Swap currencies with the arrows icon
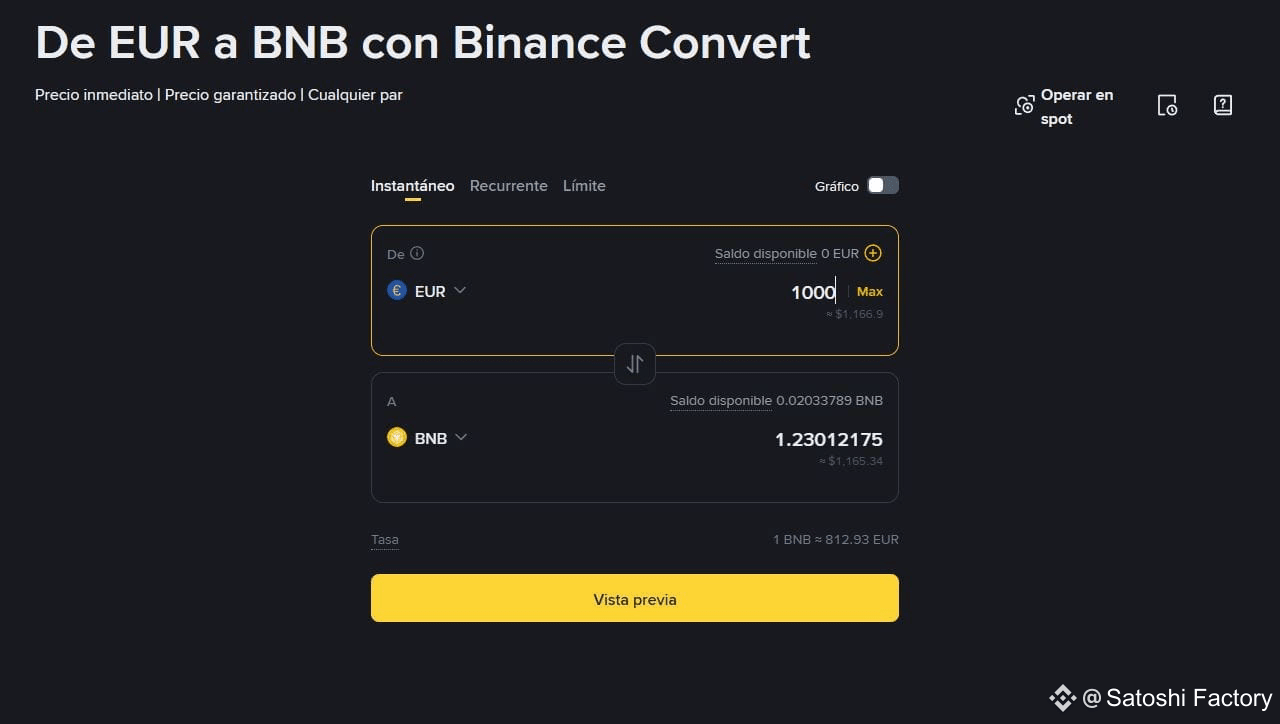The image size is (1280, 724). (635, 364)
